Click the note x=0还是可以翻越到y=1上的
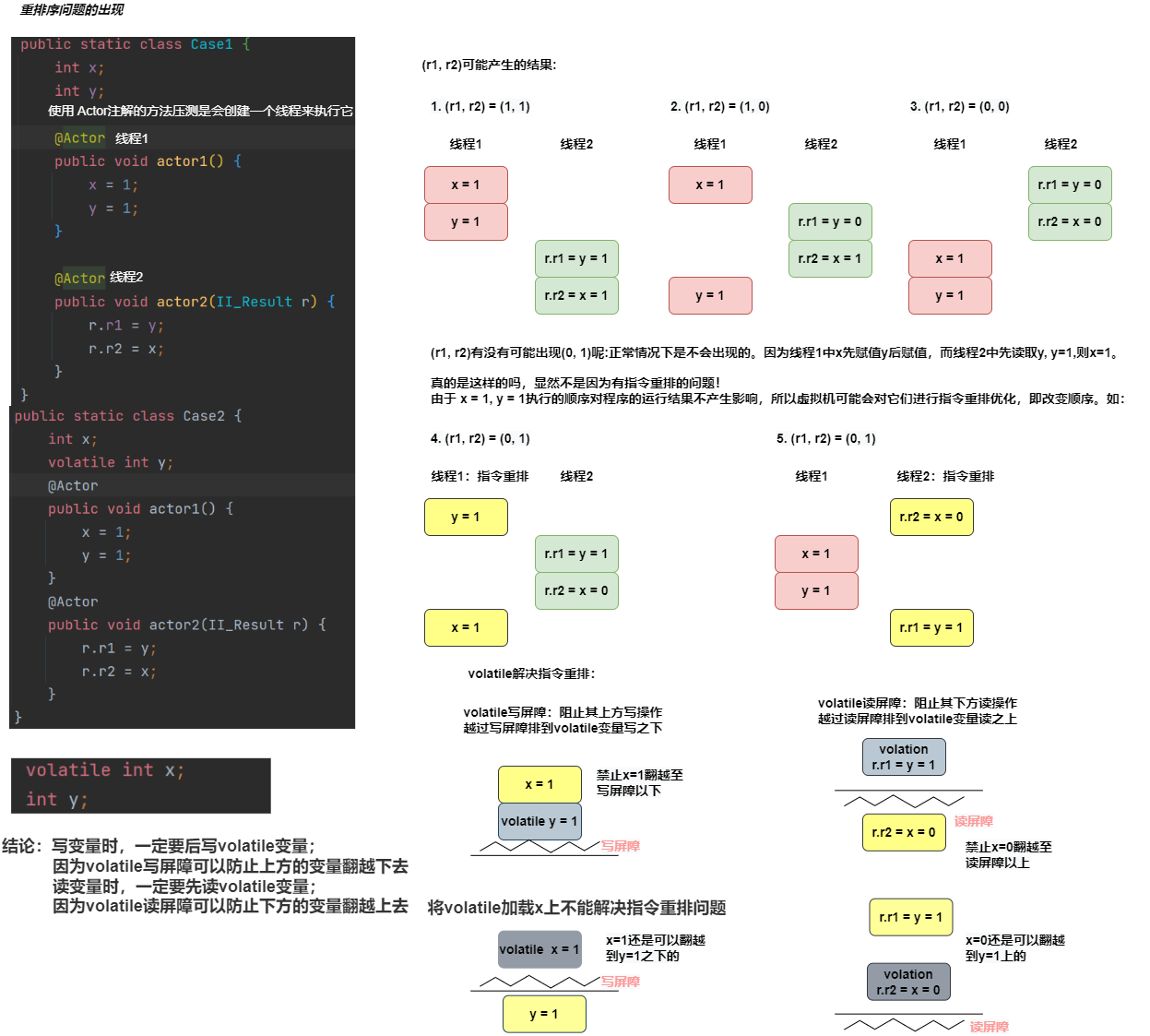 pos(1015,948)
